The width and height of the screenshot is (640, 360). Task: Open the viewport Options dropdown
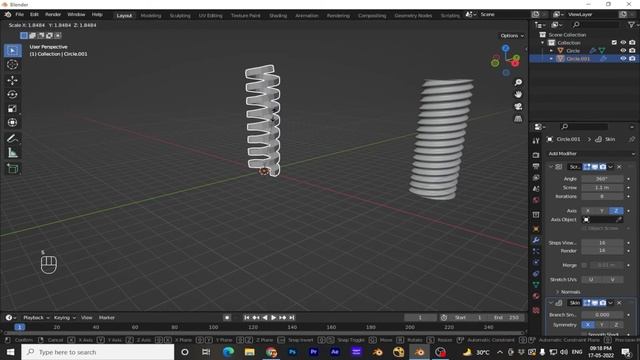(512, 36)
